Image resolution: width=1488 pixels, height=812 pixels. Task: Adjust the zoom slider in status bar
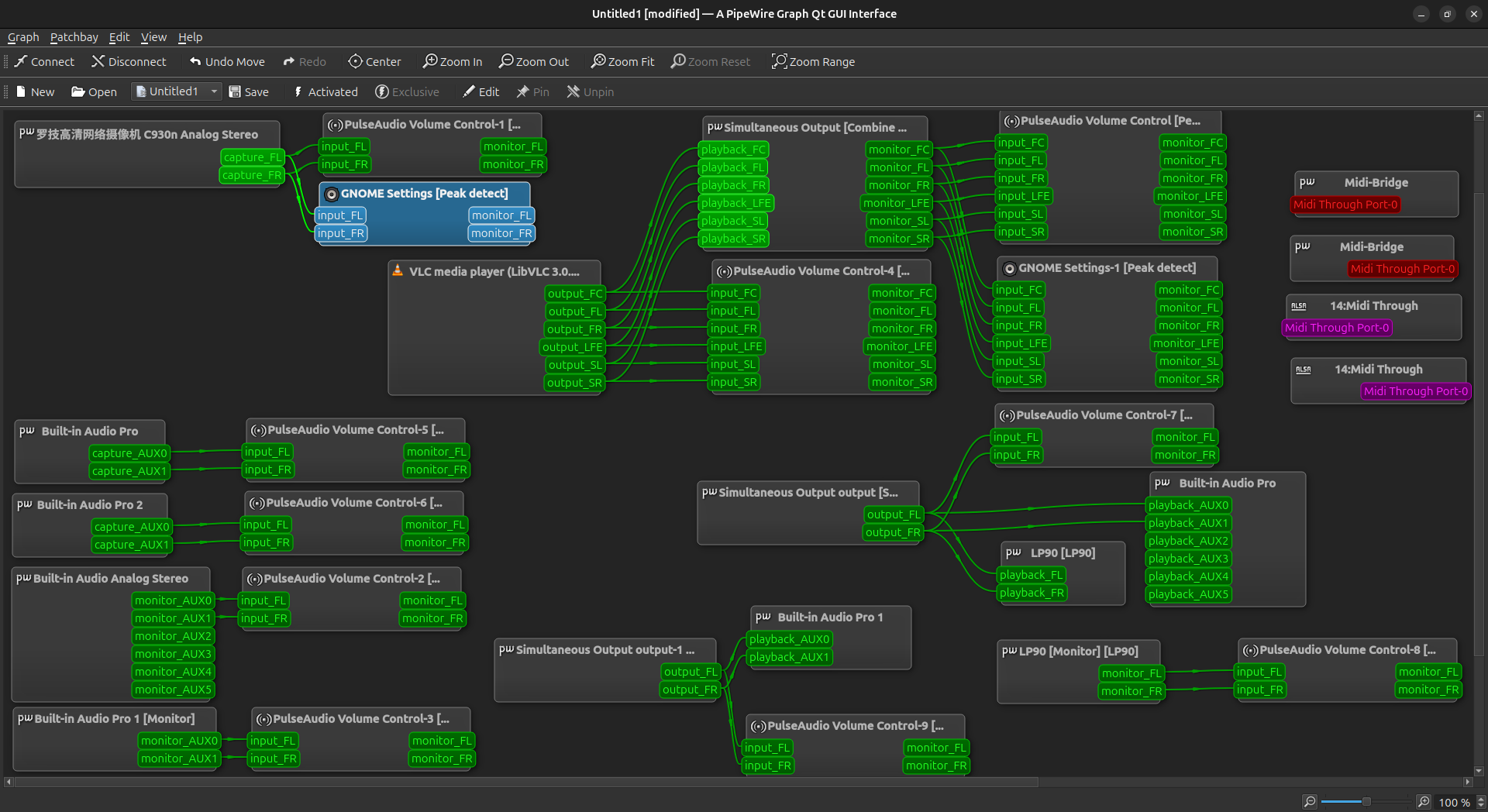click(x=1366, y=802)
